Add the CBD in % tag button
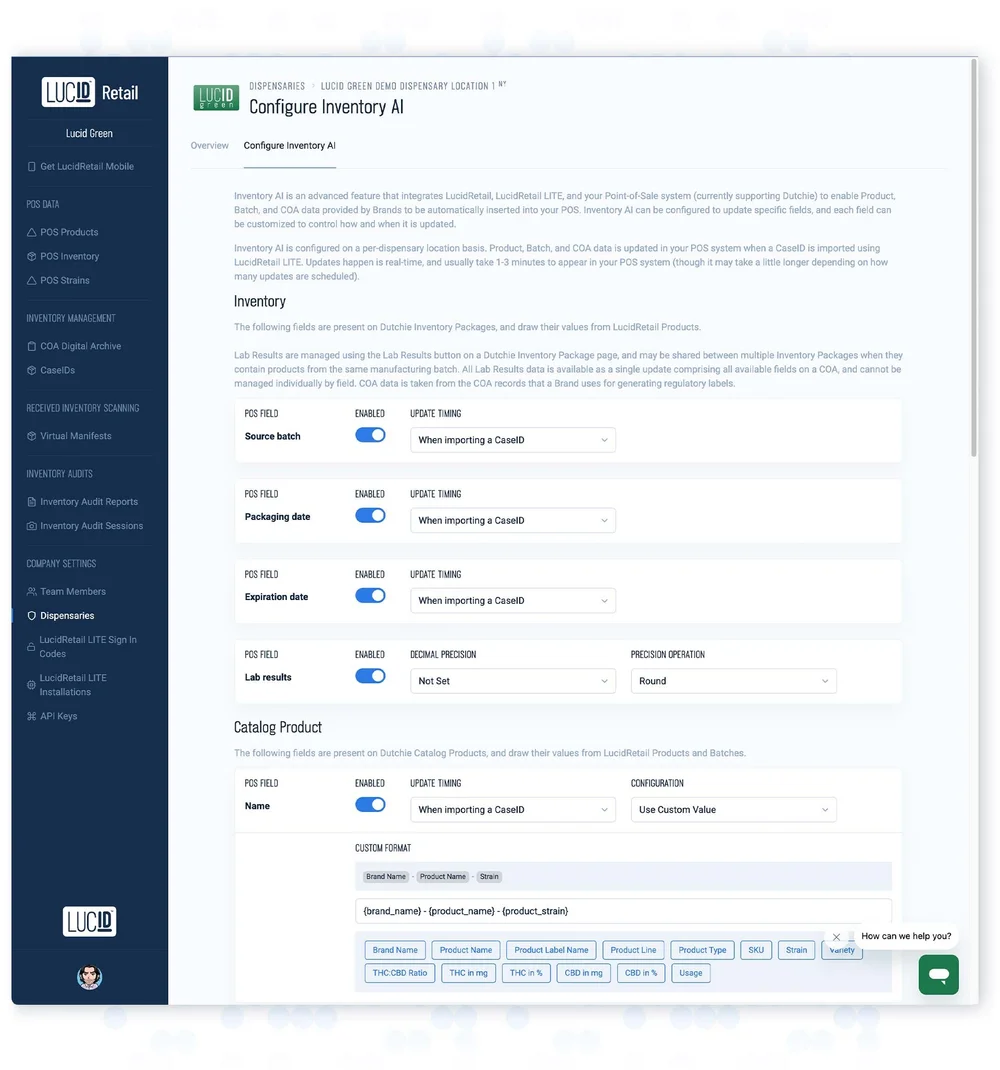Screen dimensions: 1000x1070 click(x=641, y=973)
